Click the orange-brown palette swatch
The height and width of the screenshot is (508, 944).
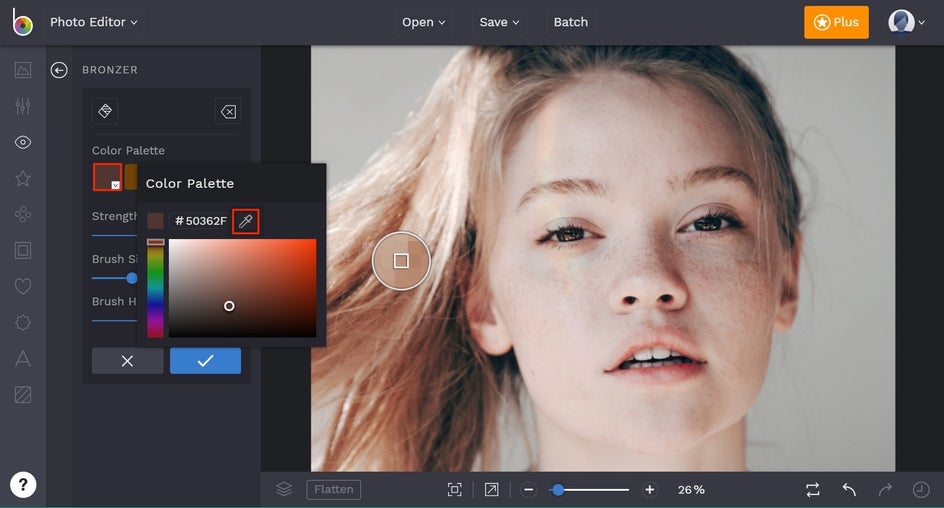tap(131, 177)
